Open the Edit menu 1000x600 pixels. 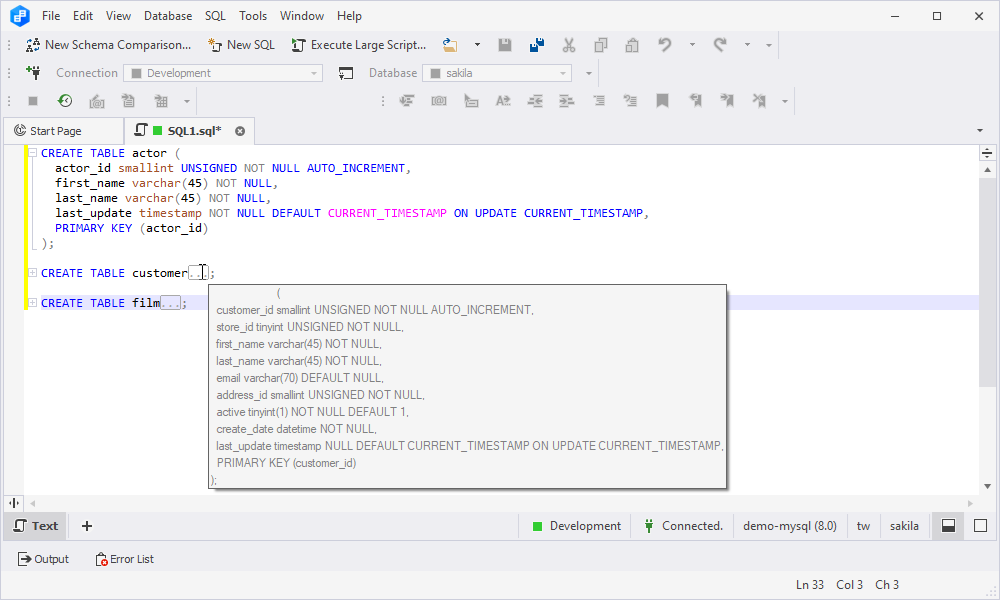(x=83, y=16)
